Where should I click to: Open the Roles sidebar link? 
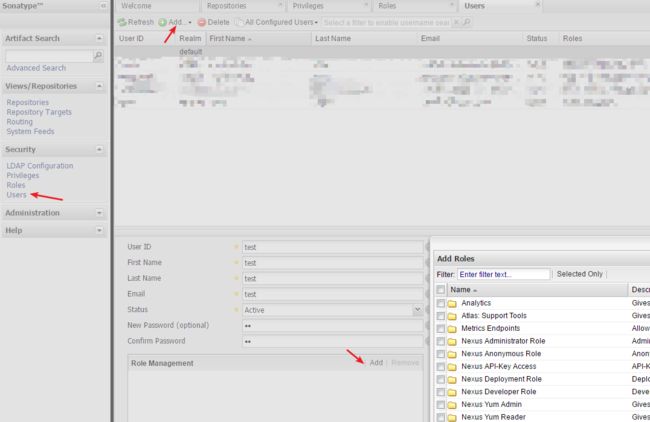16,185
